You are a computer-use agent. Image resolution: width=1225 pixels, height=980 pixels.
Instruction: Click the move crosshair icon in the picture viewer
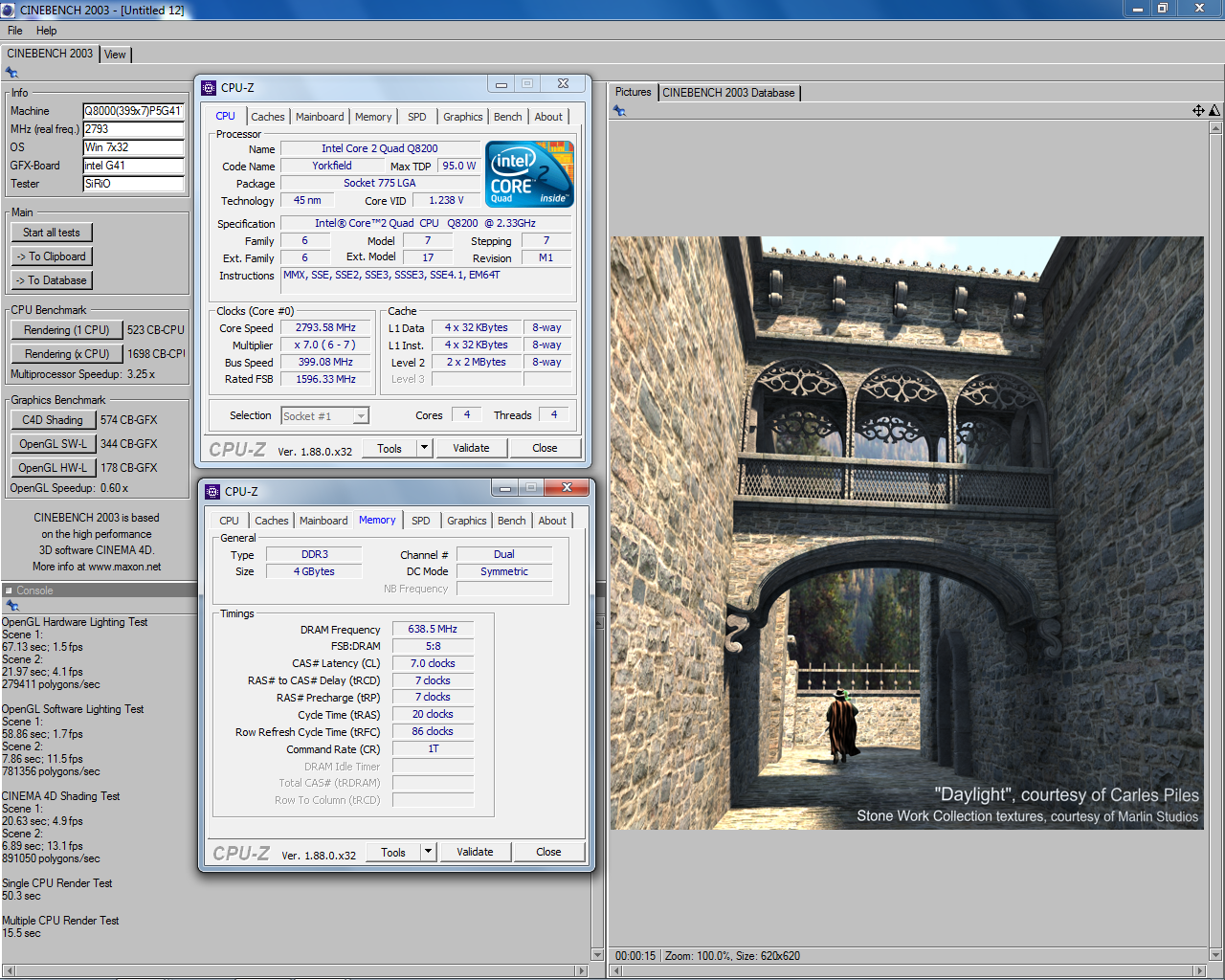click(x=1198, y=111)
